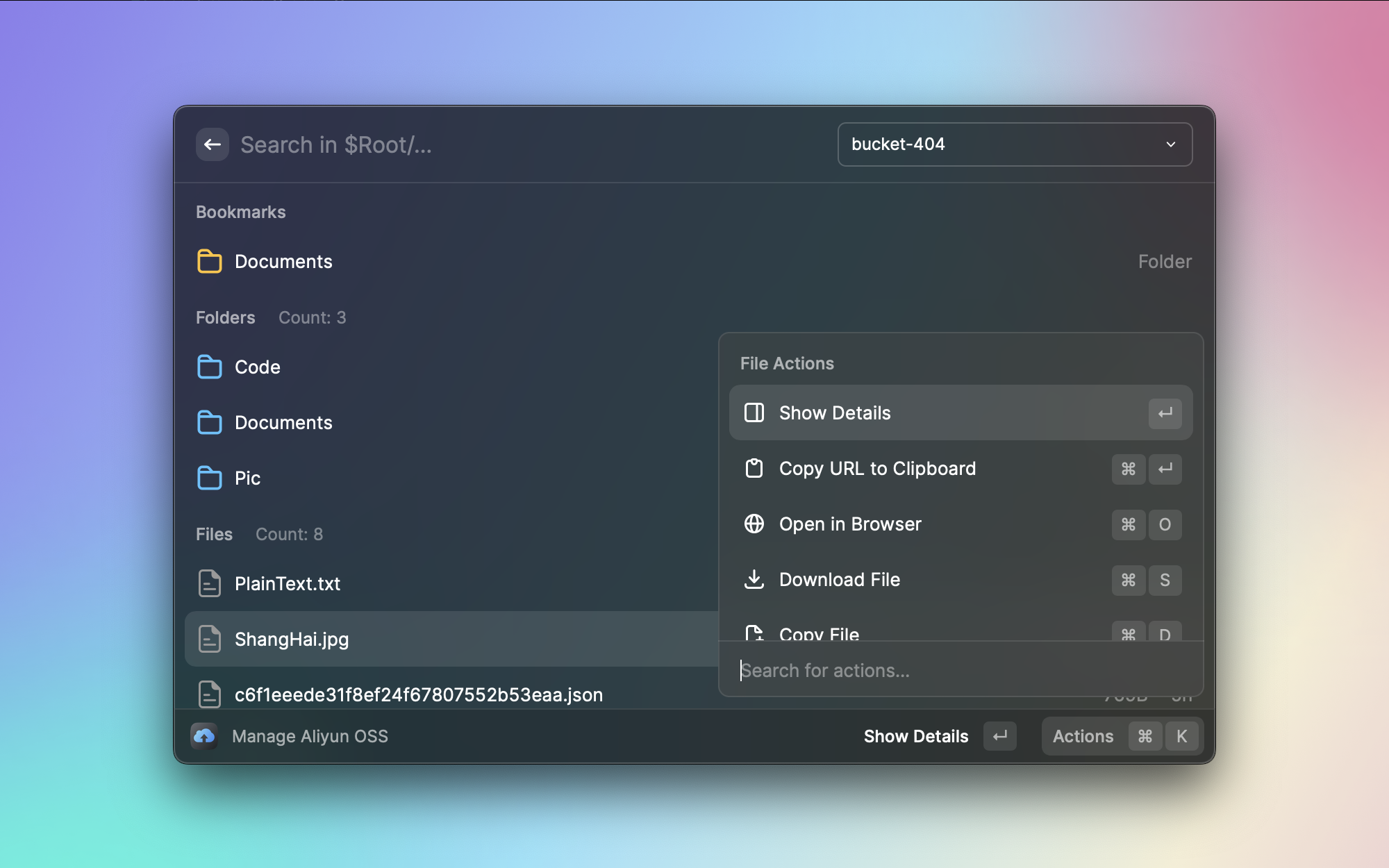The image size is (1389, 868).
Task: Click the ShangHai.jpg file icon
Action: click(209, 640)
